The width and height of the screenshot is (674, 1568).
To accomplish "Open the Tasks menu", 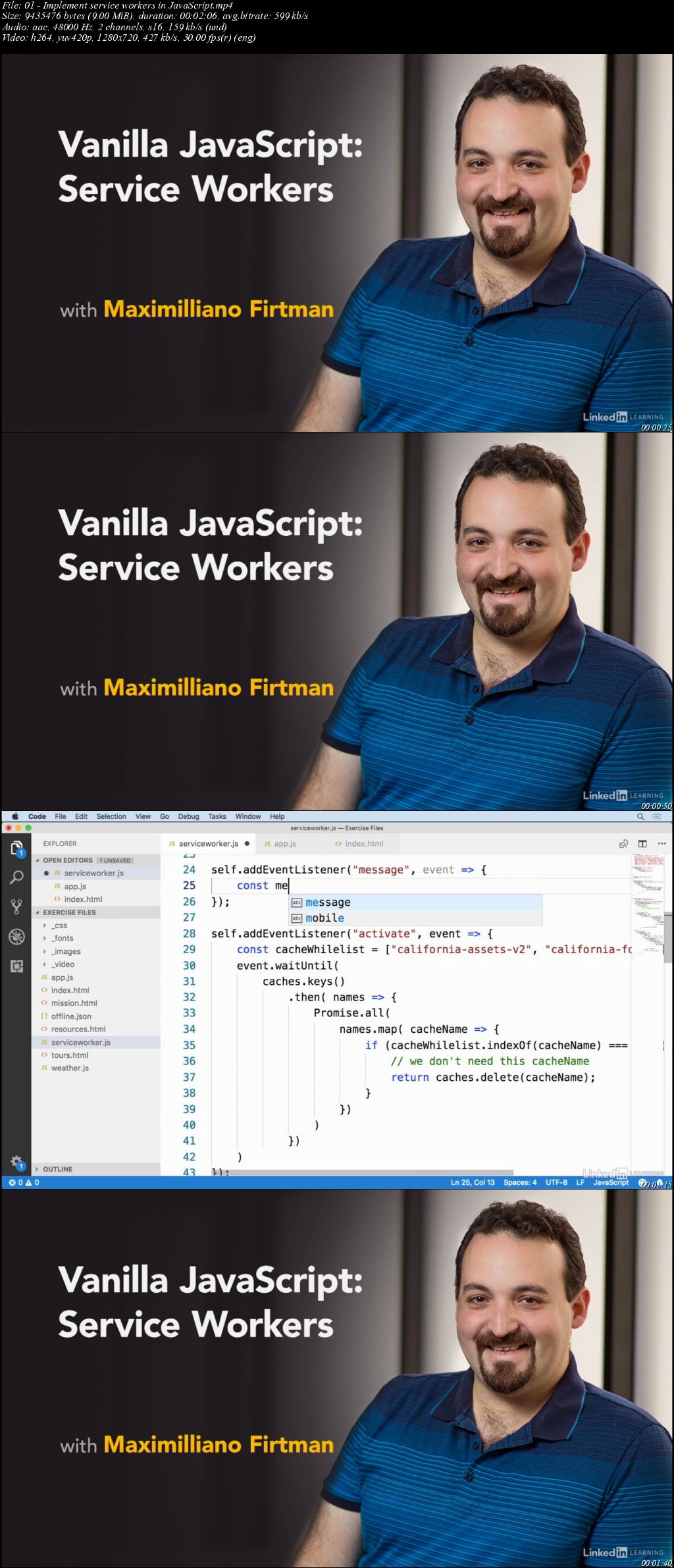I will click(217, 816).
